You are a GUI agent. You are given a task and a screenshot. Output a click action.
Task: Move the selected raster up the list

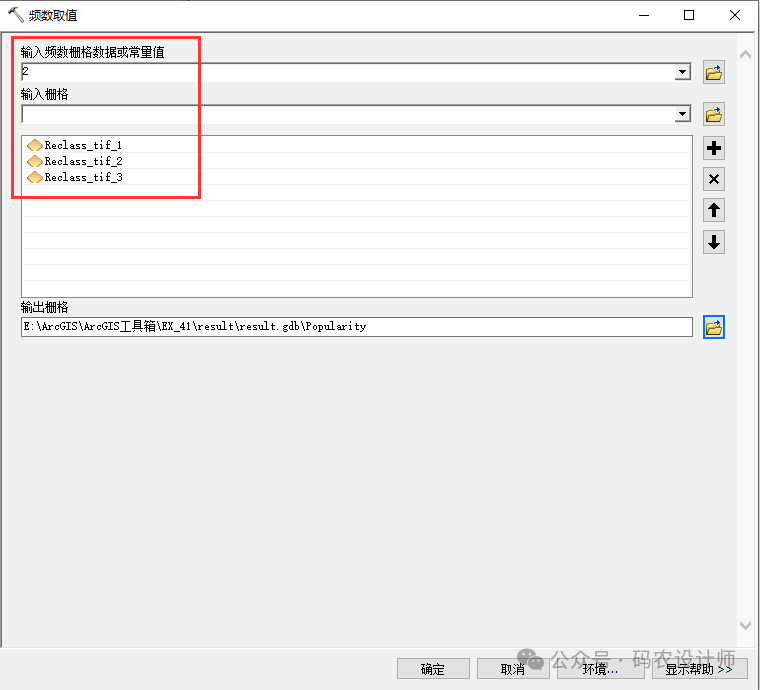(x=714, y=210)
